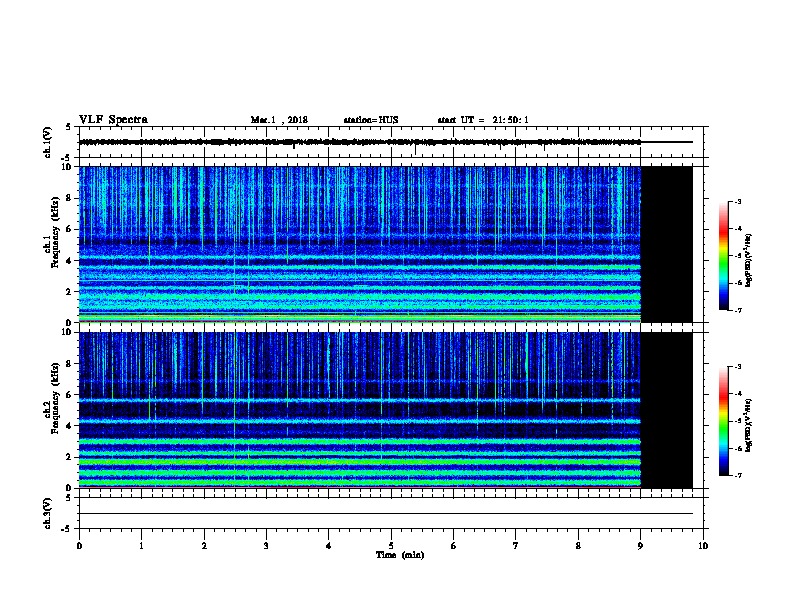Screen dimensions: 792x612
Task: Click the time axis tick label "4"
Action: tap(328, 545)
